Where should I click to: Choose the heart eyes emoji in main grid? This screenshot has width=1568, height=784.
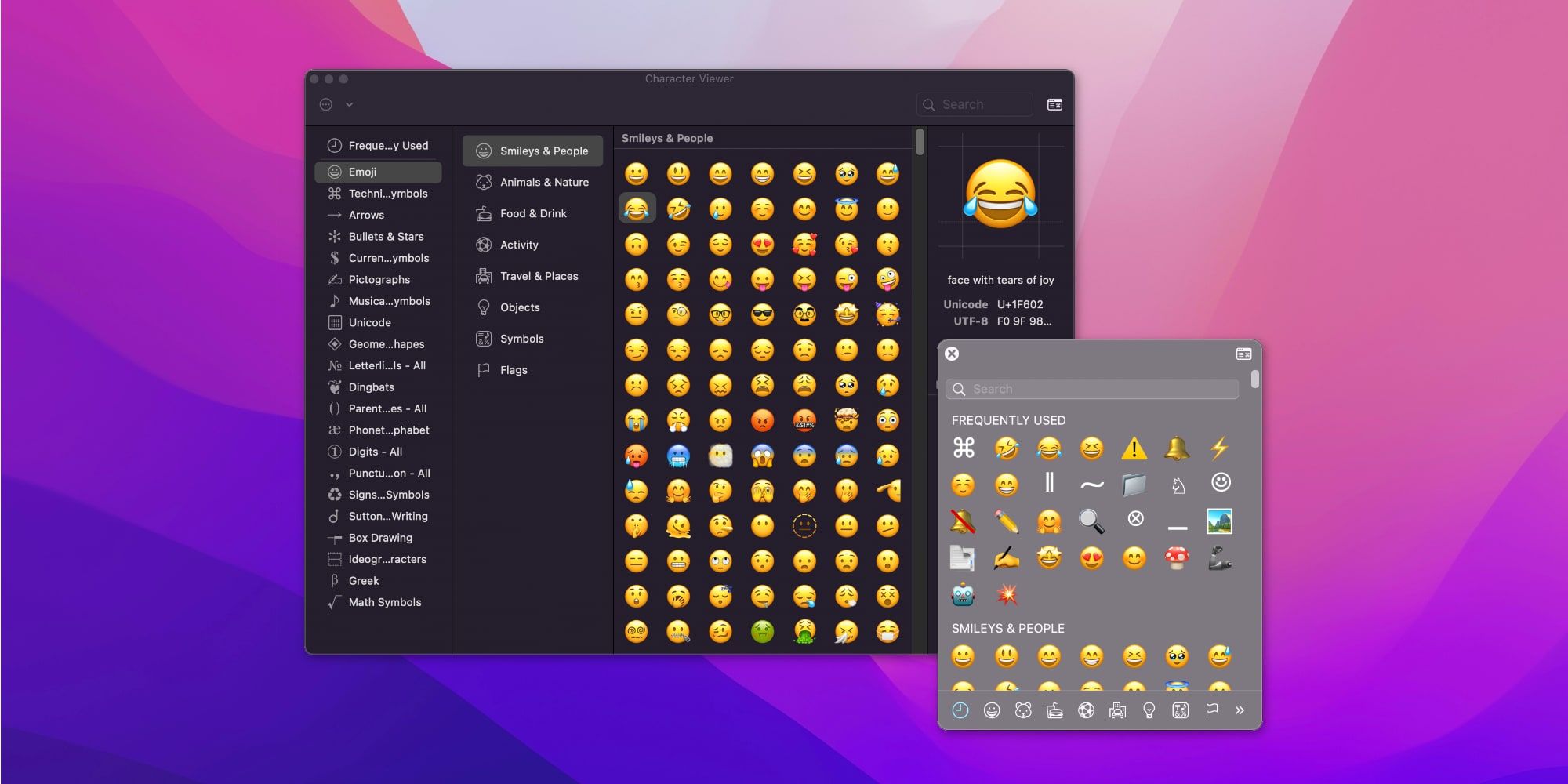point(762,244)
